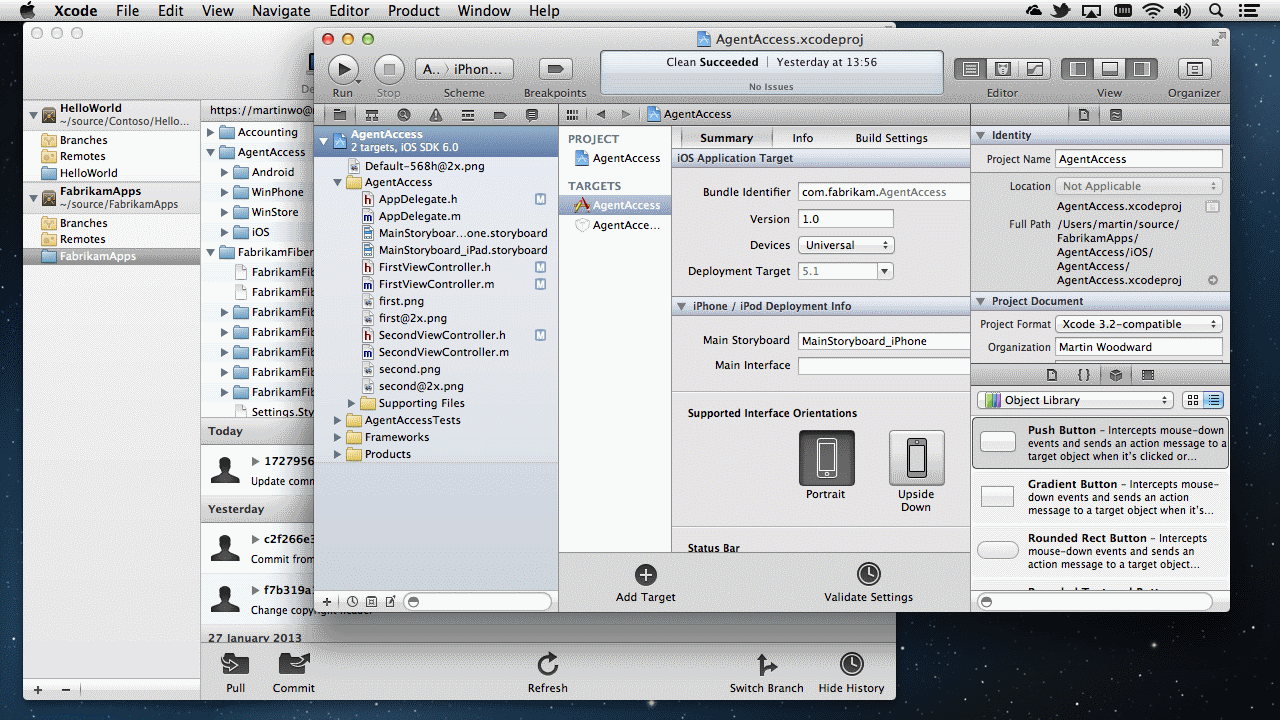
Task: Click Add Target button
Action: coord(646,583)
